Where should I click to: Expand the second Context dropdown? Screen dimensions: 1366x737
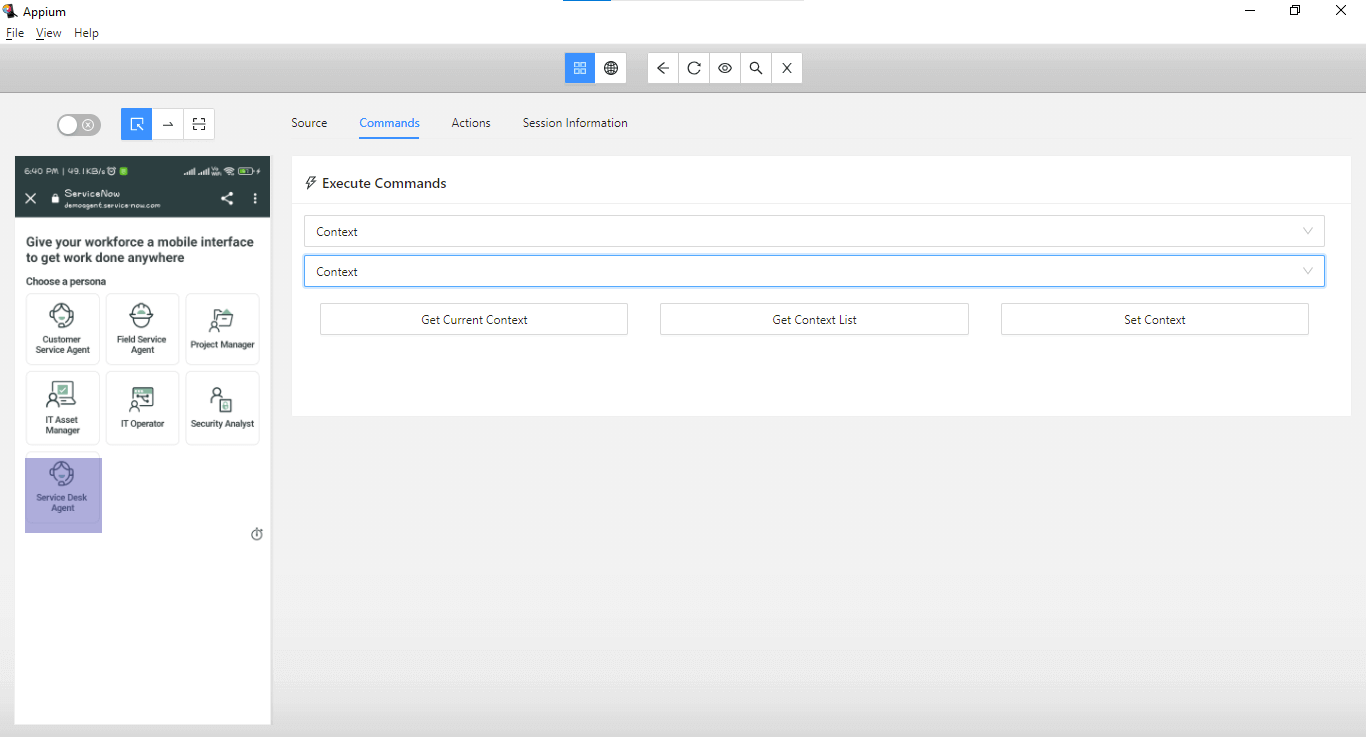tap(814, 271)
